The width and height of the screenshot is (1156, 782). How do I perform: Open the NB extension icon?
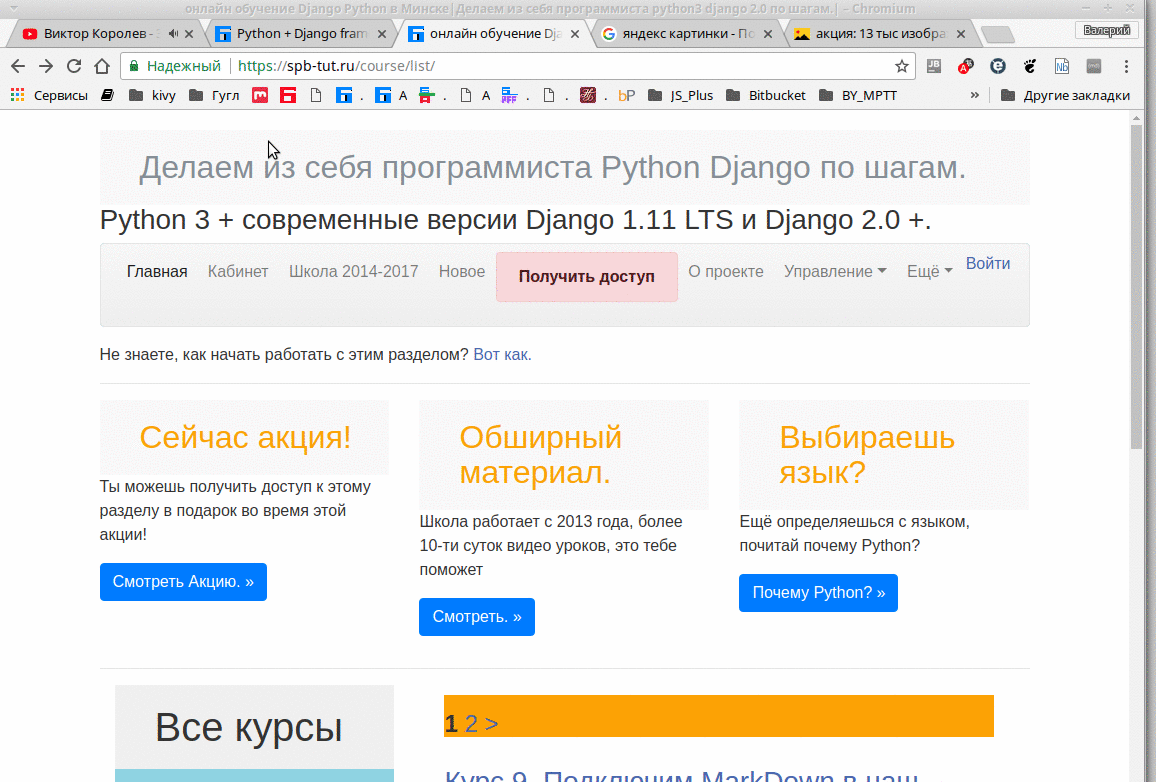click(1062, 66)
